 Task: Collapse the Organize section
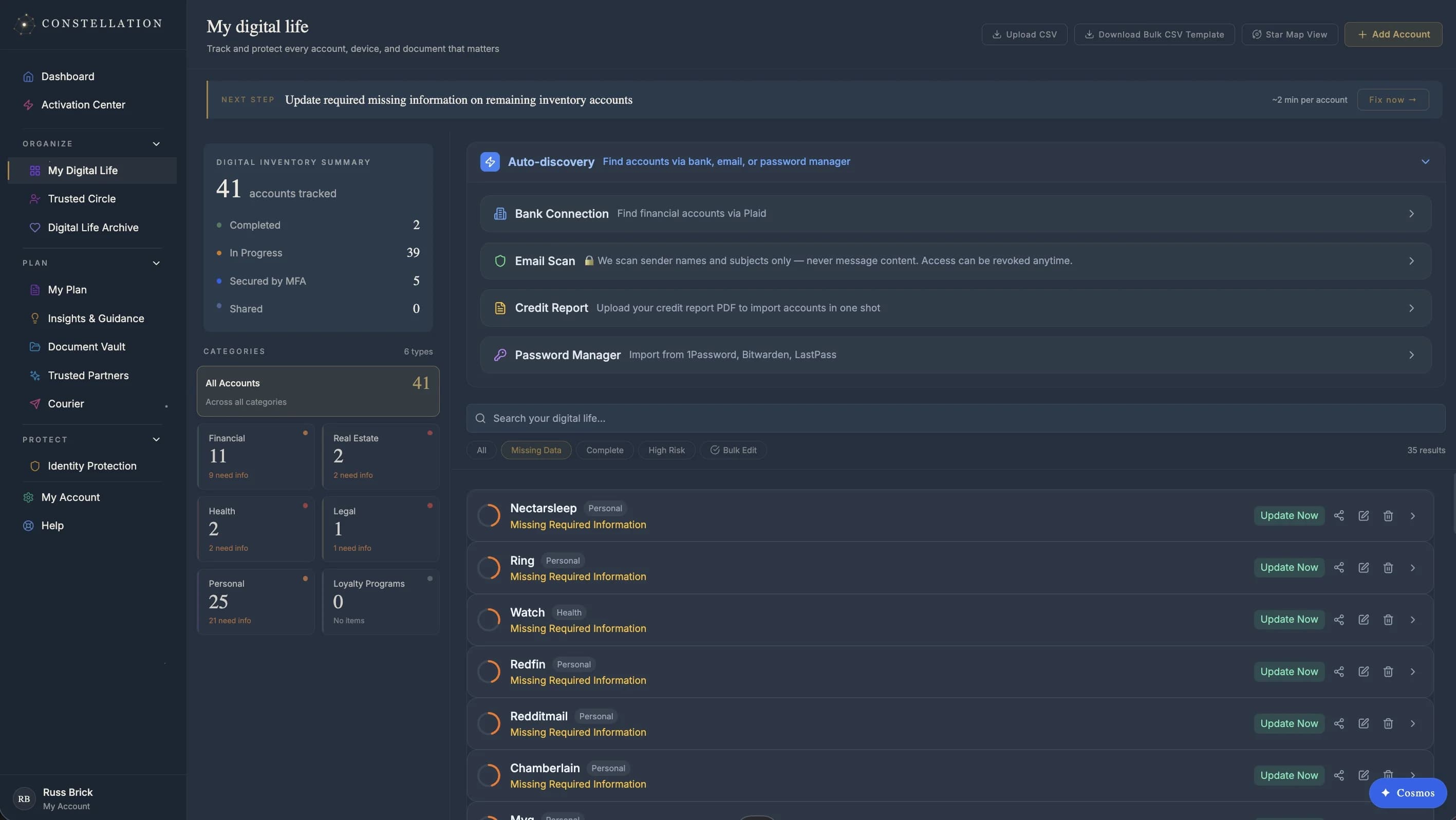point(156,144)
